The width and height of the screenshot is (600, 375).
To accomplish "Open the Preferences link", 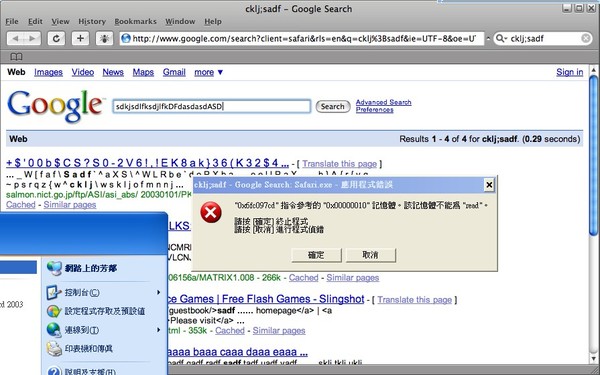I will click(375, 110).
